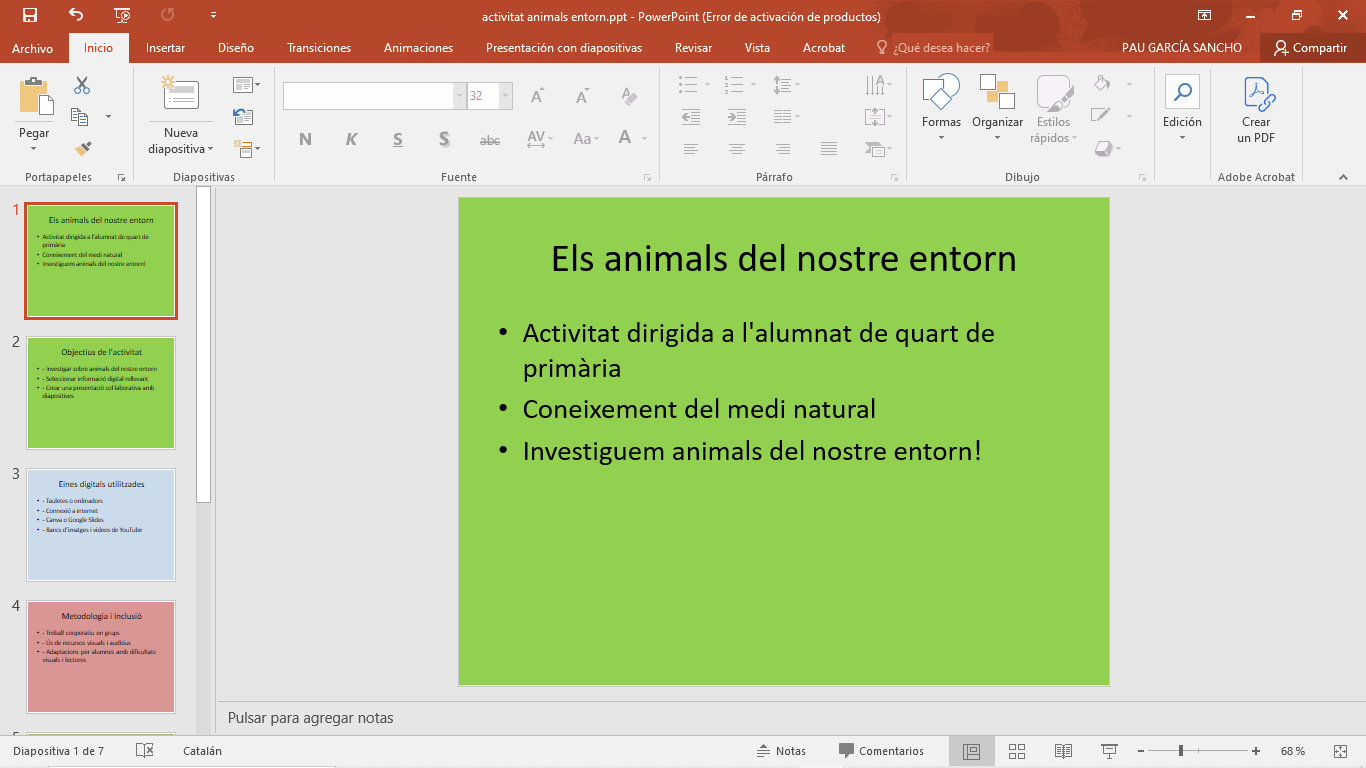Adjust the zoom slider handle
This screenshot has width=1366, height=768.
point(1181,751)
